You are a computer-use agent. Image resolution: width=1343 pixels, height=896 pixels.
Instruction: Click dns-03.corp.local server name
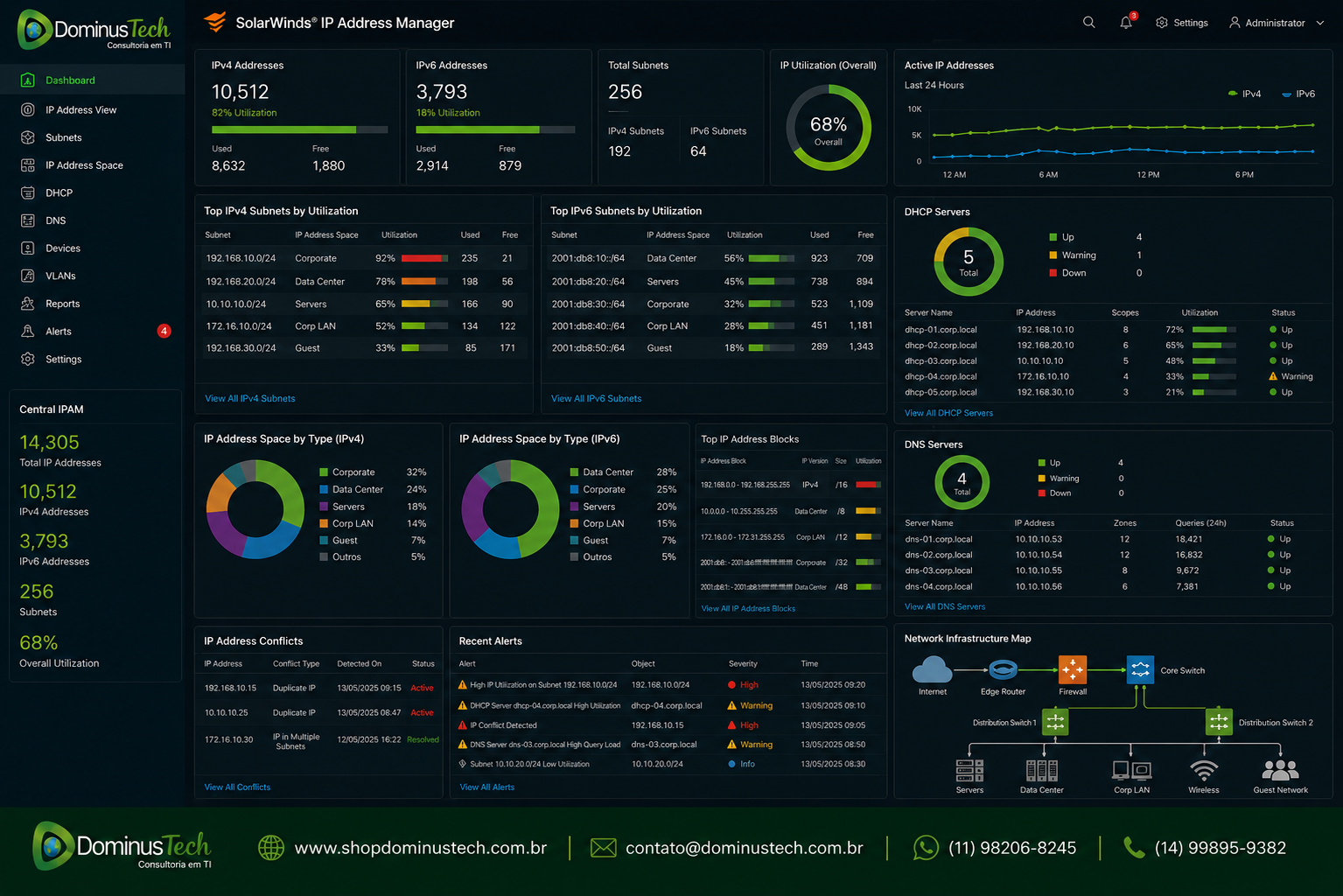click(x=938, y=570)
